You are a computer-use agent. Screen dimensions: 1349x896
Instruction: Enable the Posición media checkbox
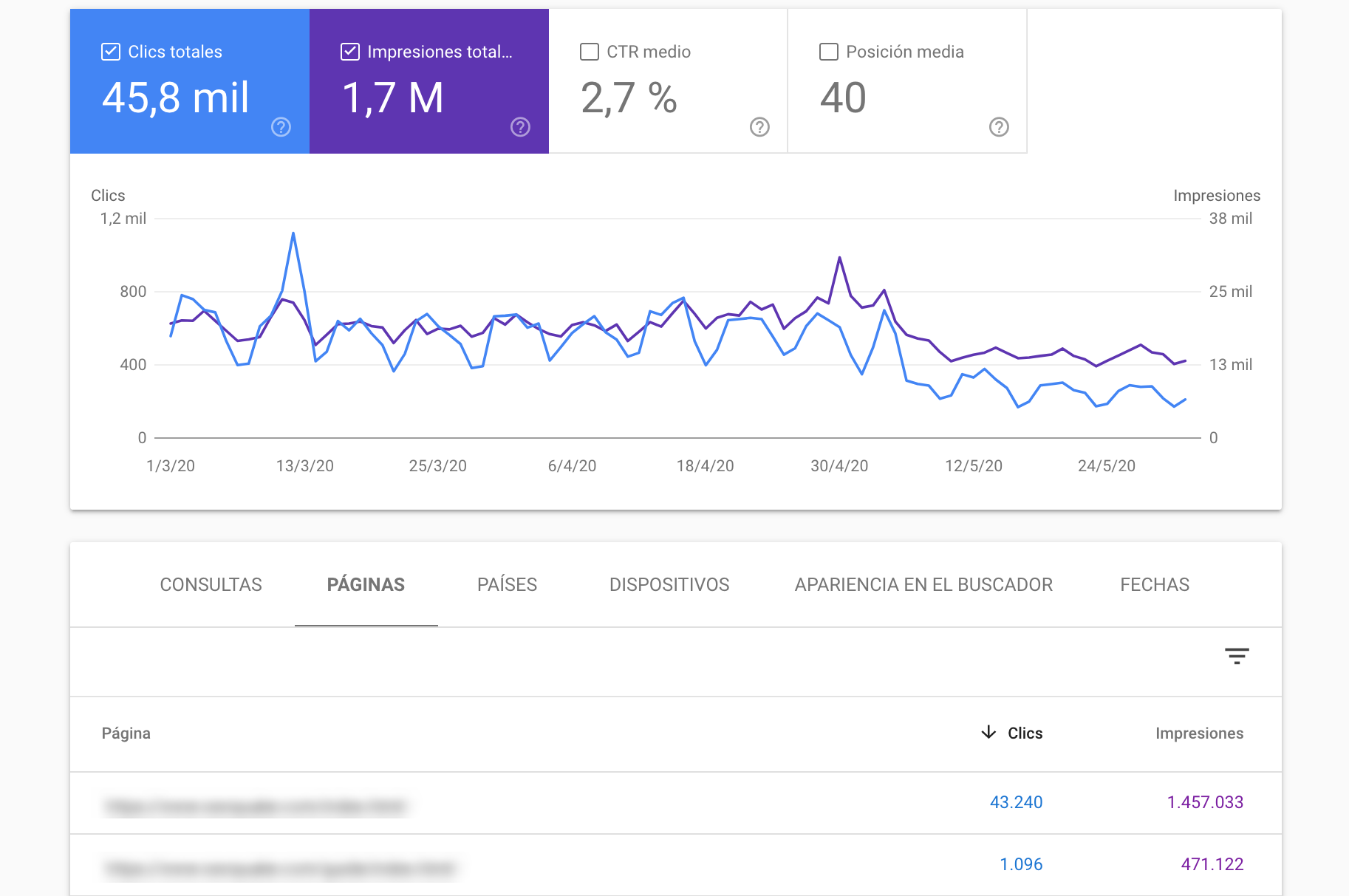[x=829, y=52]
